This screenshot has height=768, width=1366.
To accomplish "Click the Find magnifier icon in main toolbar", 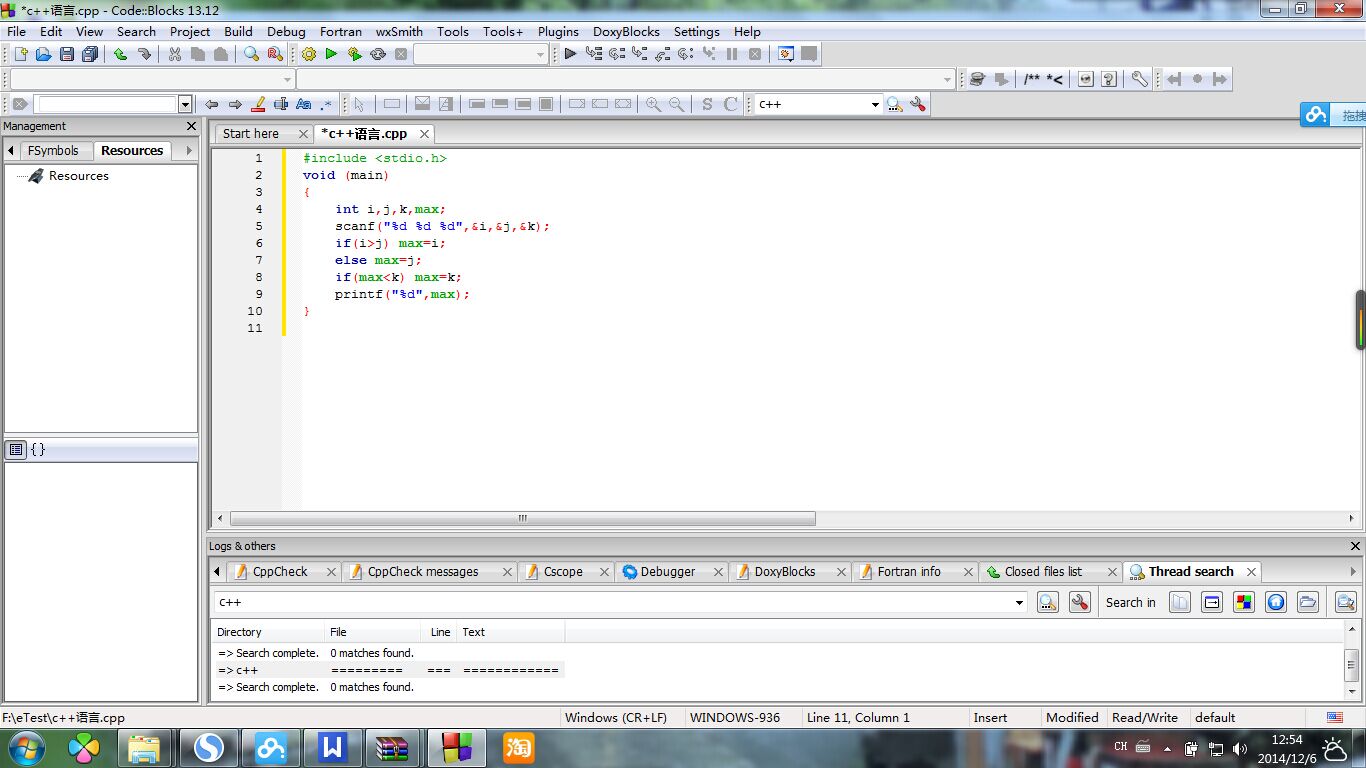I will pos(251,54).
